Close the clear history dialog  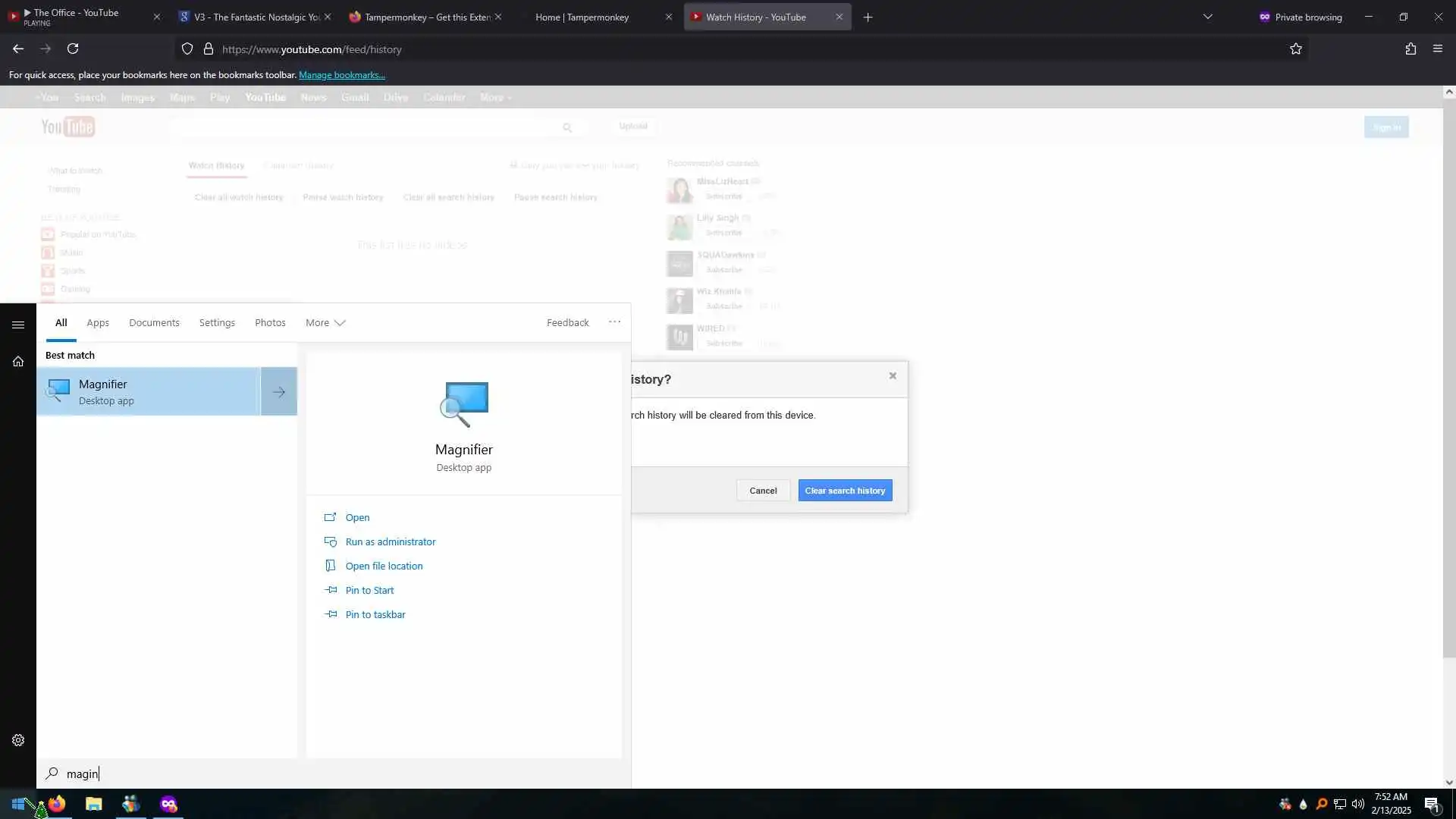click(893, 376)
